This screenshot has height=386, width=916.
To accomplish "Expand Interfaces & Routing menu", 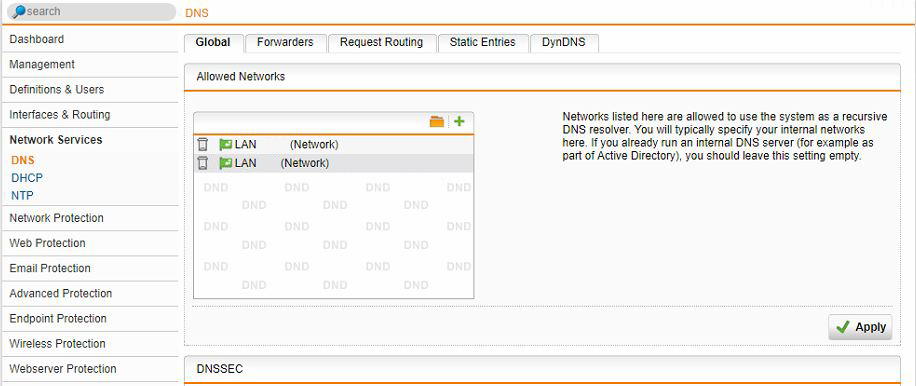I will [89, 115].
